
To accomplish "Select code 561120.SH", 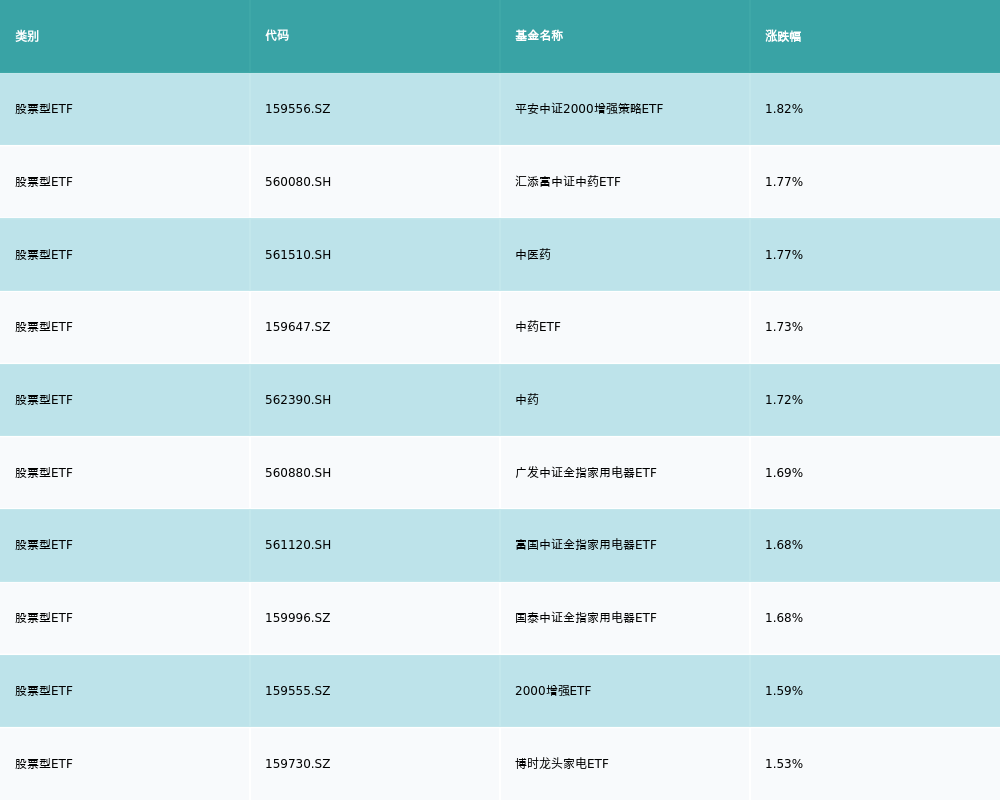I will tap(298, 545).
